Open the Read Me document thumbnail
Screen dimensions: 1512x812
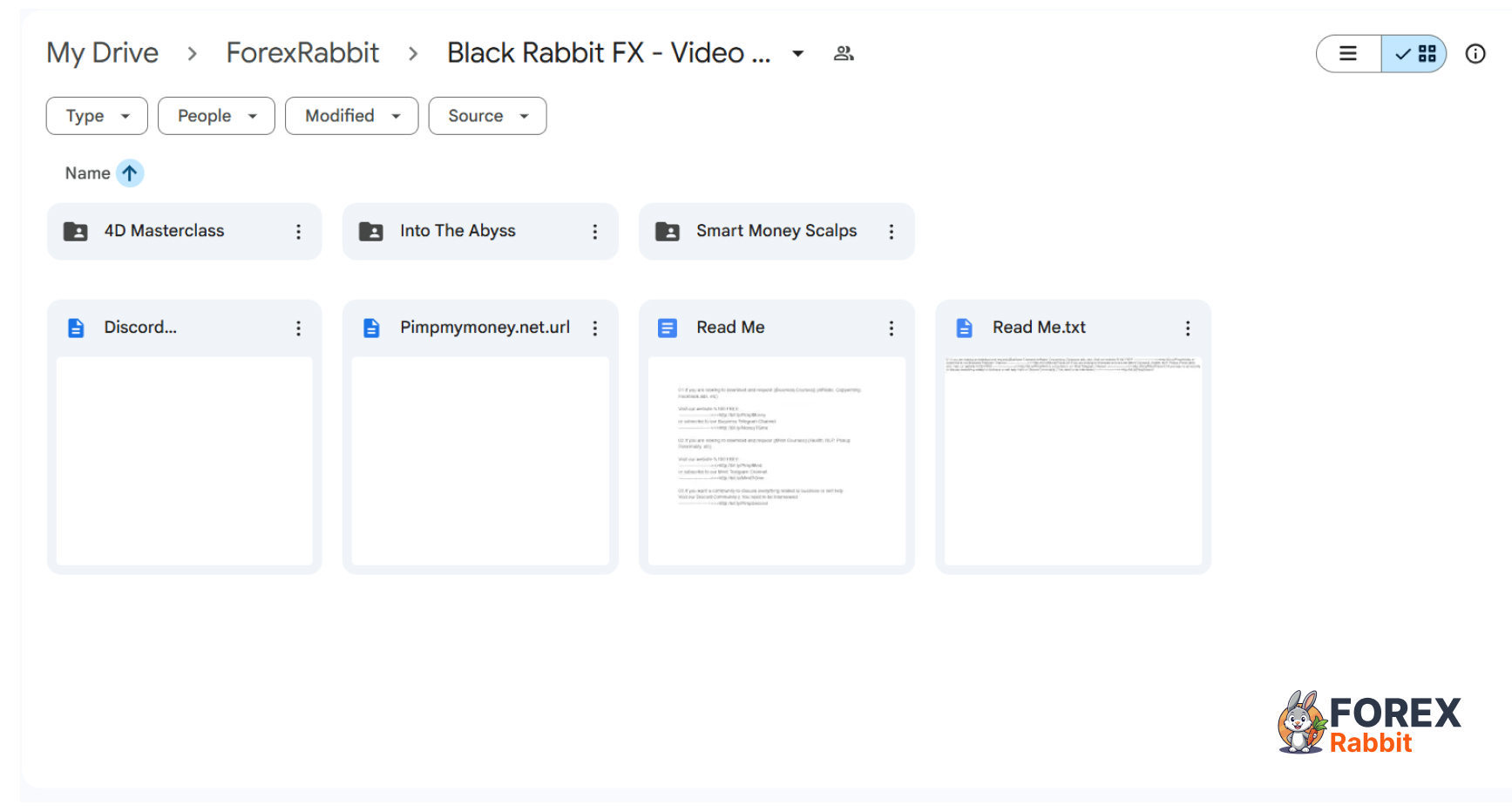[x=776, y=460]
